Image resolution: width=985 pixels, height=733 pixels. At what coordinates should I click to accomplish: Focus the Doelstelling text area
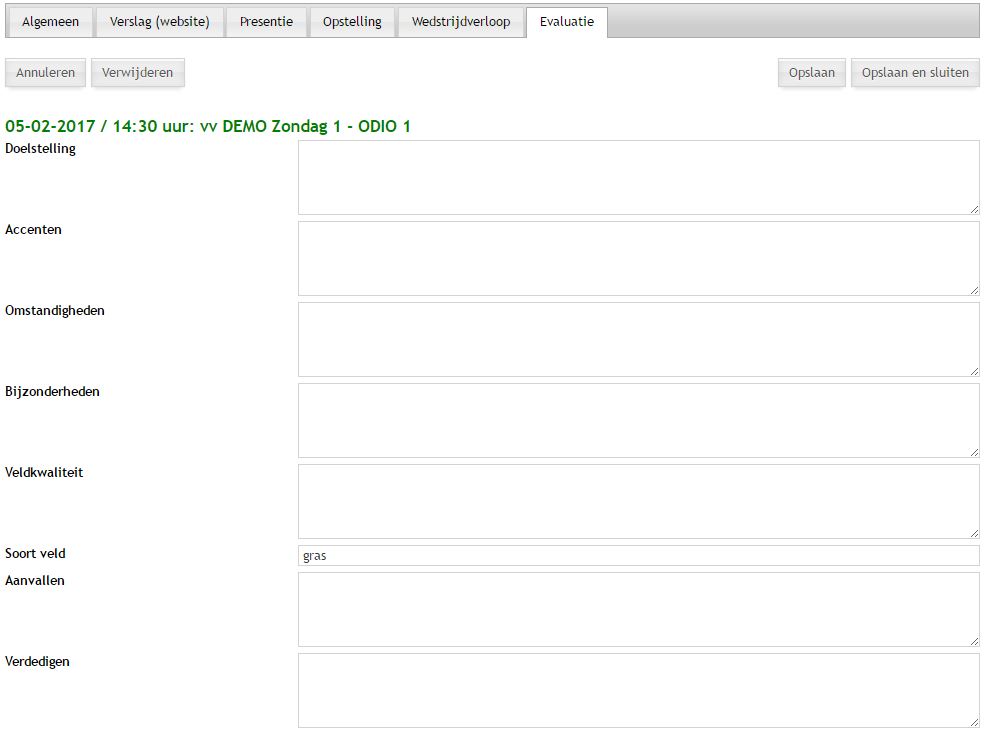pyautogui.click(x=638, y=177)
